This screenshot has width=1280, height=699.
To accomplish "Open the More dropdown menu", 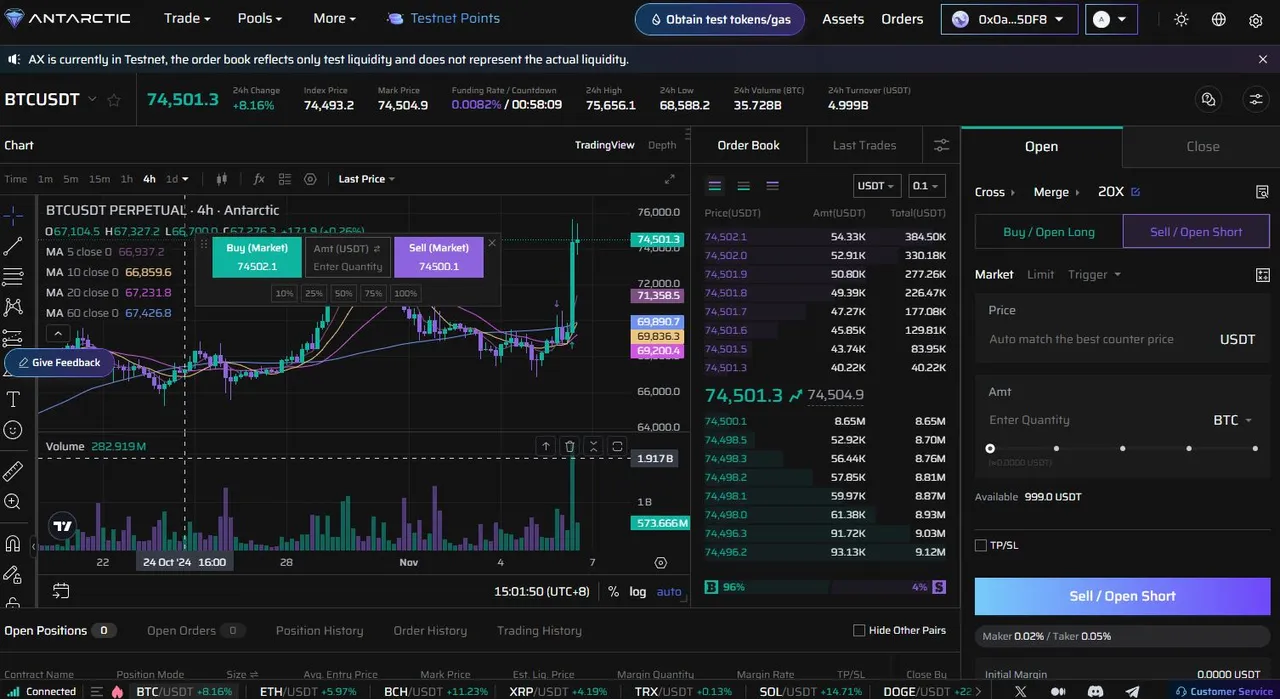I will [x=335, y=18].
